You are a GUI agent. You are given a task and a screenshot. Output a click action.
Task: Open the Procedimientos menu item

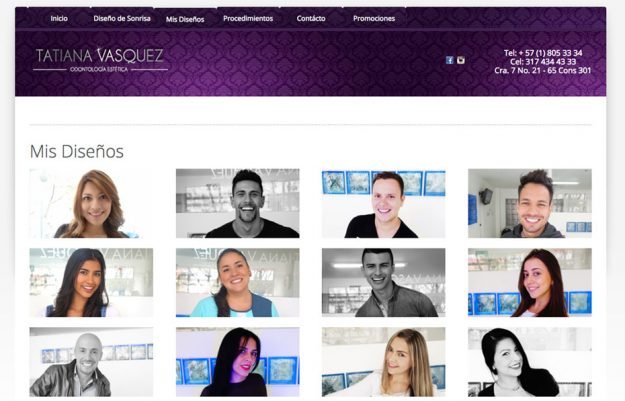[x=248, y=18]
